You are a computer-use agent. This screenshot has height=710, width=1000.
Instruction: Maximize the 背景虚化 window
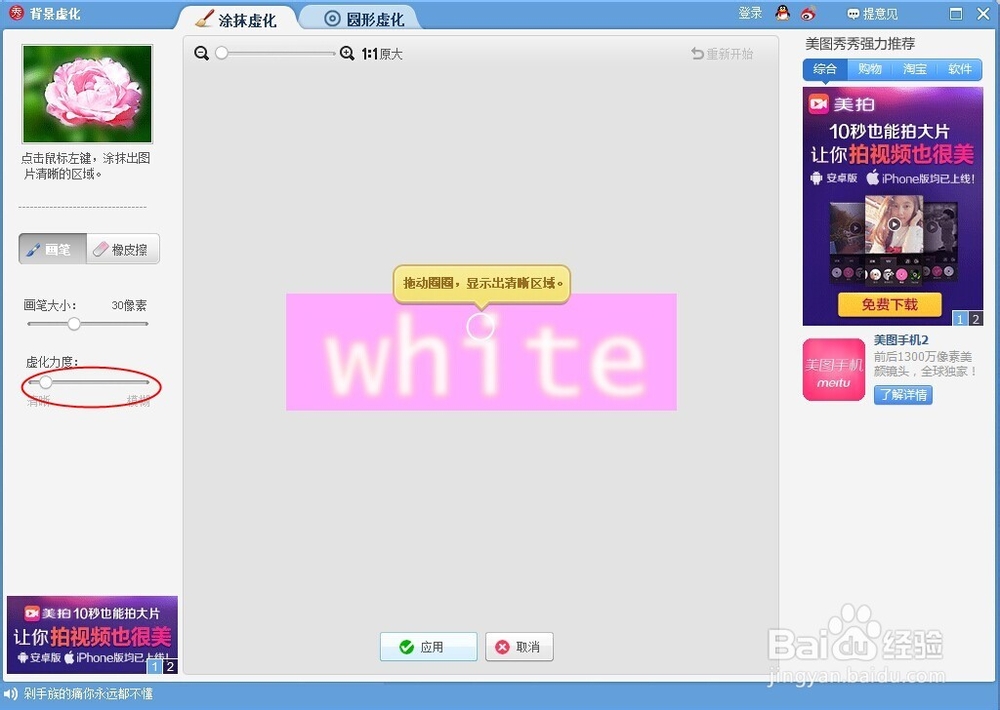click(x=956, y=13)
